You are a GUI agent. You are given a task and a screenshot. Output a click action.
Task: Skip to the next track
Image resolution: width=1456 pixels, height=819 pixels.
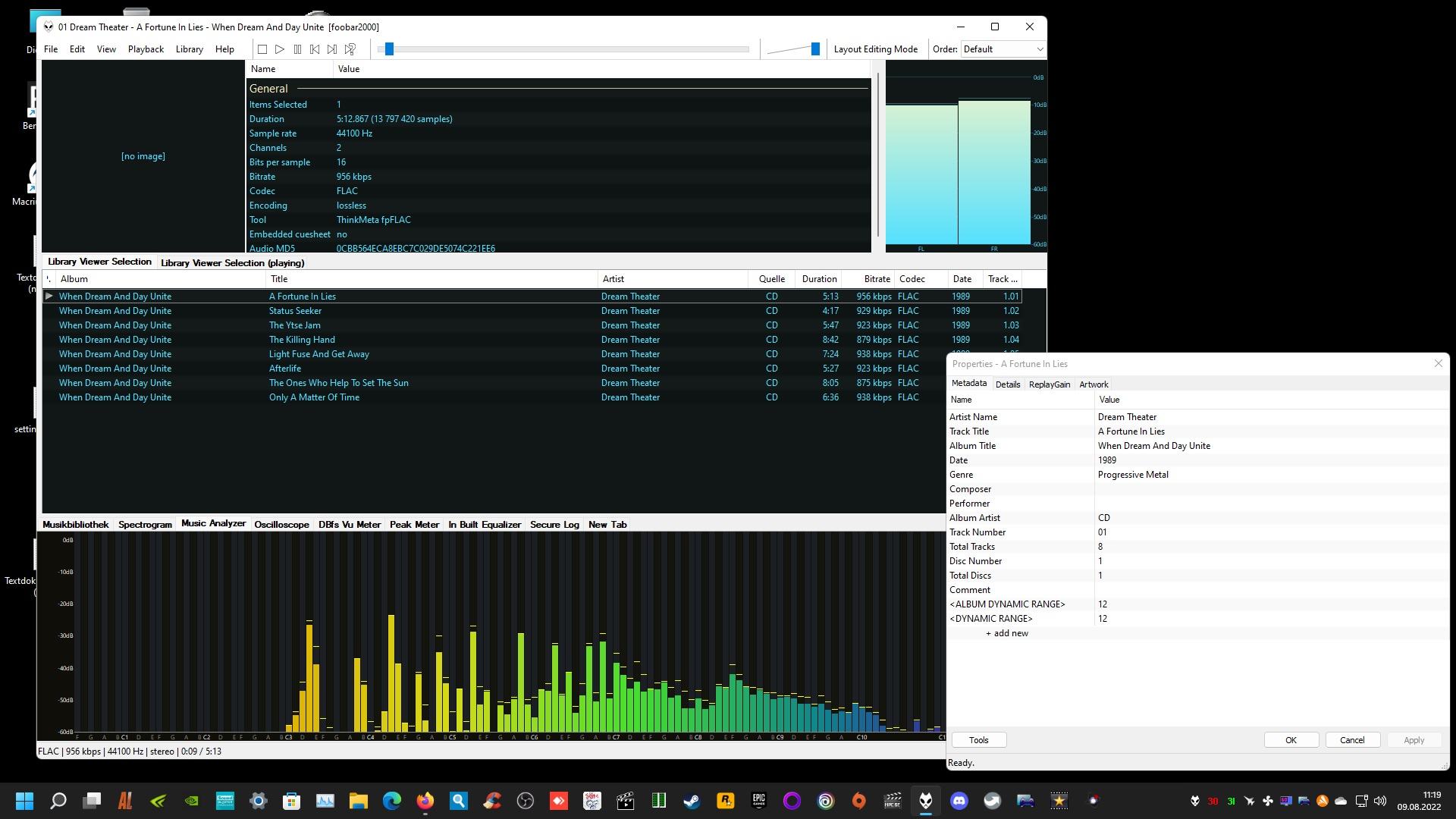(x=332, y=49)
